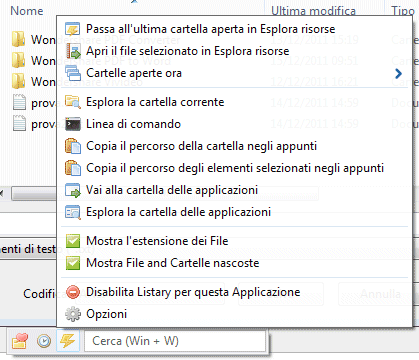Click the black console icon for Linea di comando
This screenshot has width=419, height=360.
(73, 124)
